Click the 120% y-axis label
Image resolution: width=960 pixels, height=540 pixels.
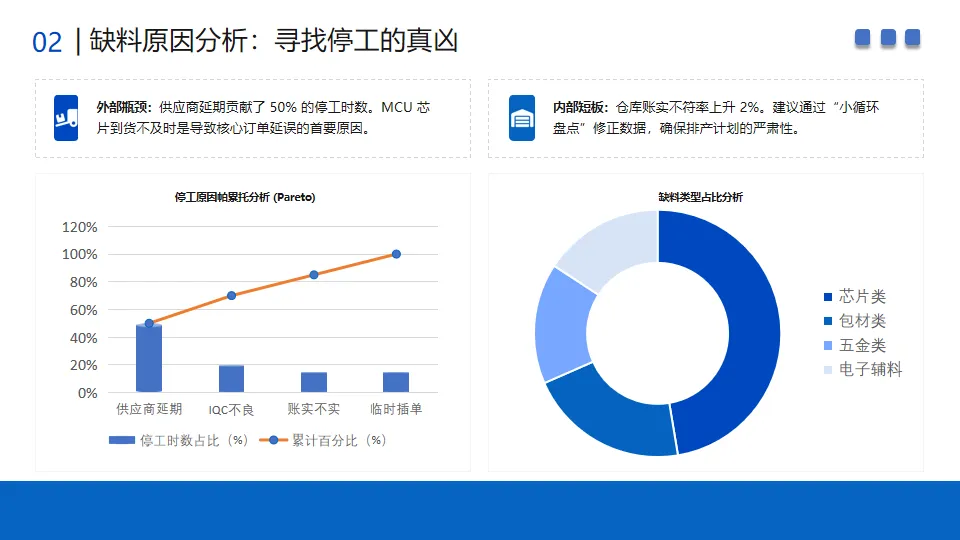tap(80, 227)
